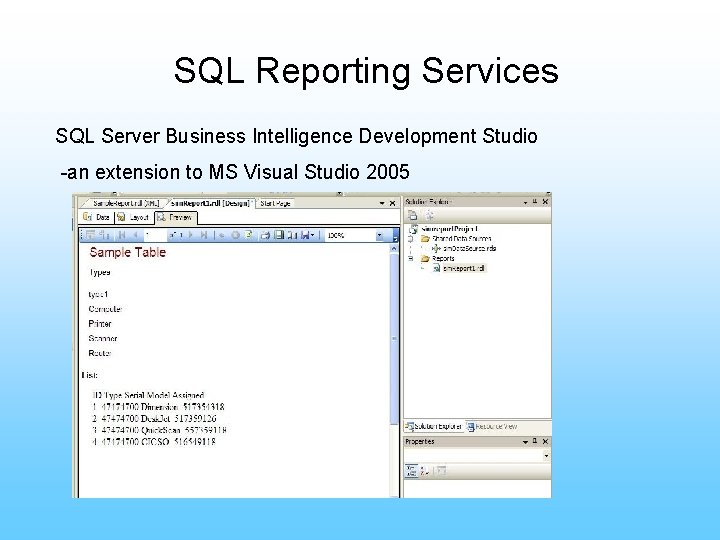The width and height of the screenshot is (720, 540).
Task: Click the Show All Files icon in Solution Explorer
Action: [429, 215]
